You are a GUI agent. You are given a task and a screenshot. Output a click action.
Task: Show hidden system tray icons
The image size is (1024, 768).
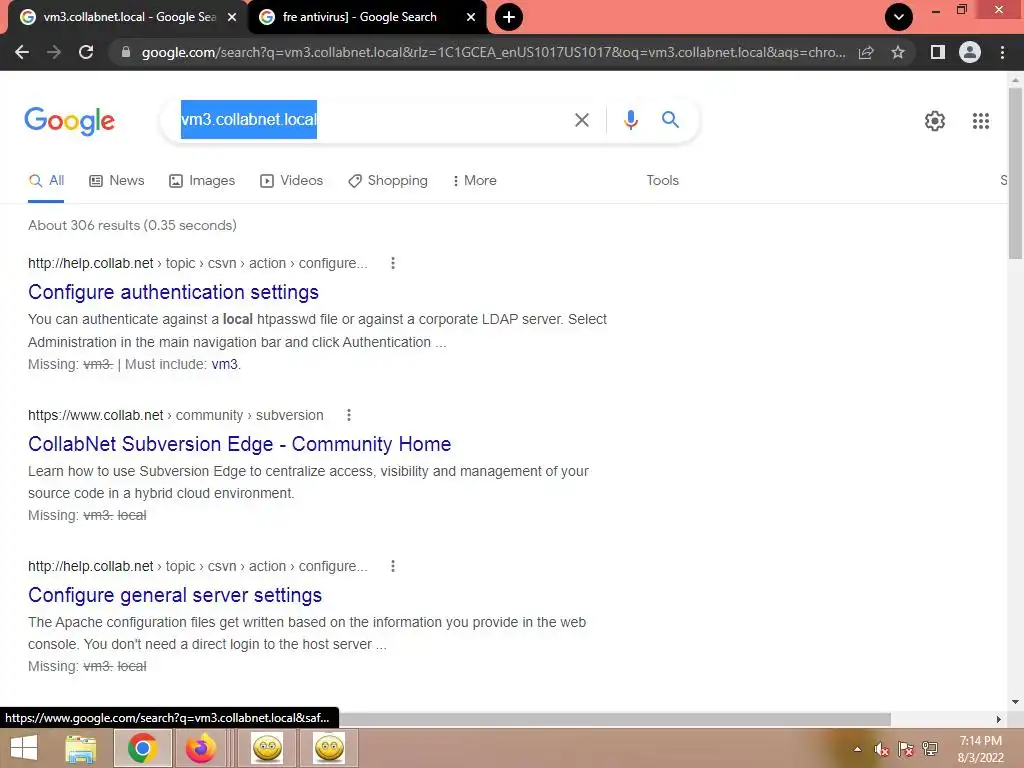pyautogui.click(x=857, y=749)
